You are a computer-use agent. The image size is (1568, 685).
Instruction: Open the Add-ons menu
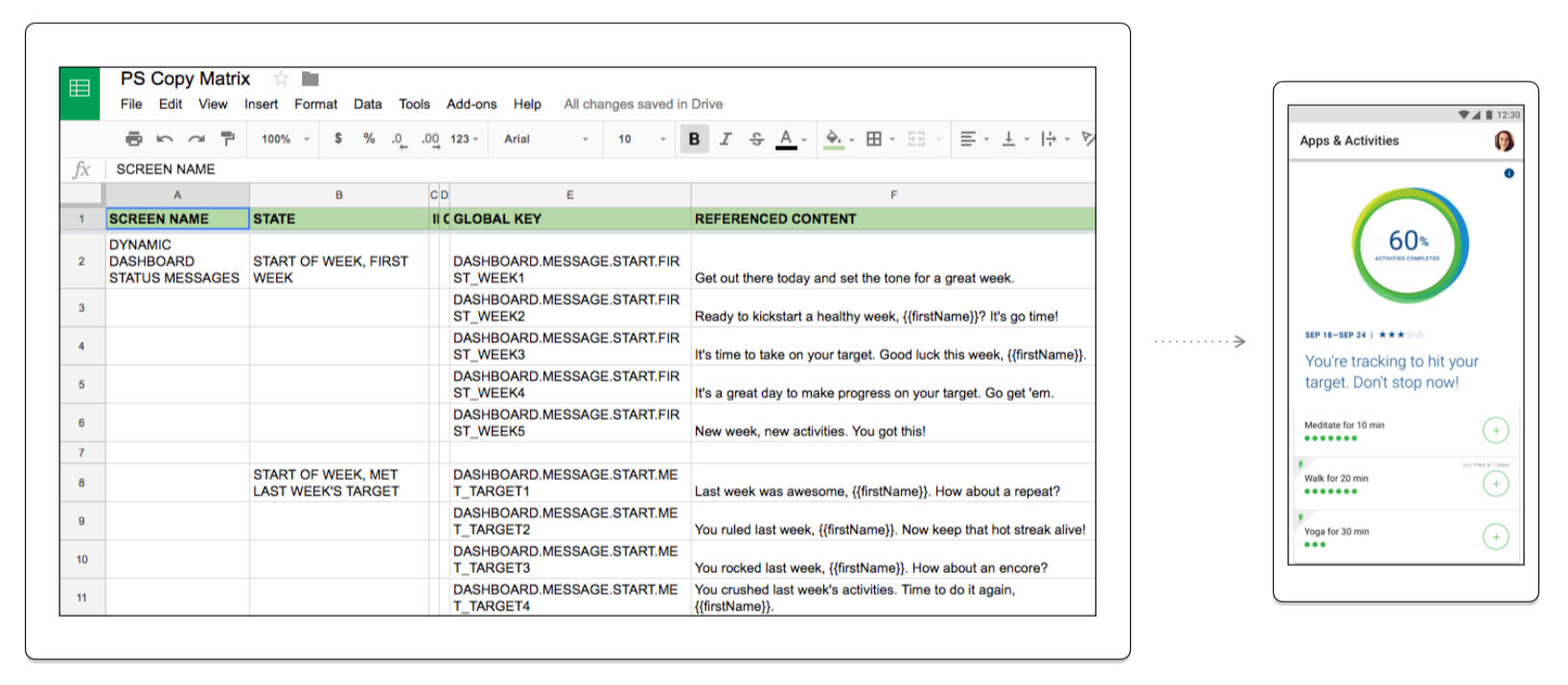click(472, 103)
